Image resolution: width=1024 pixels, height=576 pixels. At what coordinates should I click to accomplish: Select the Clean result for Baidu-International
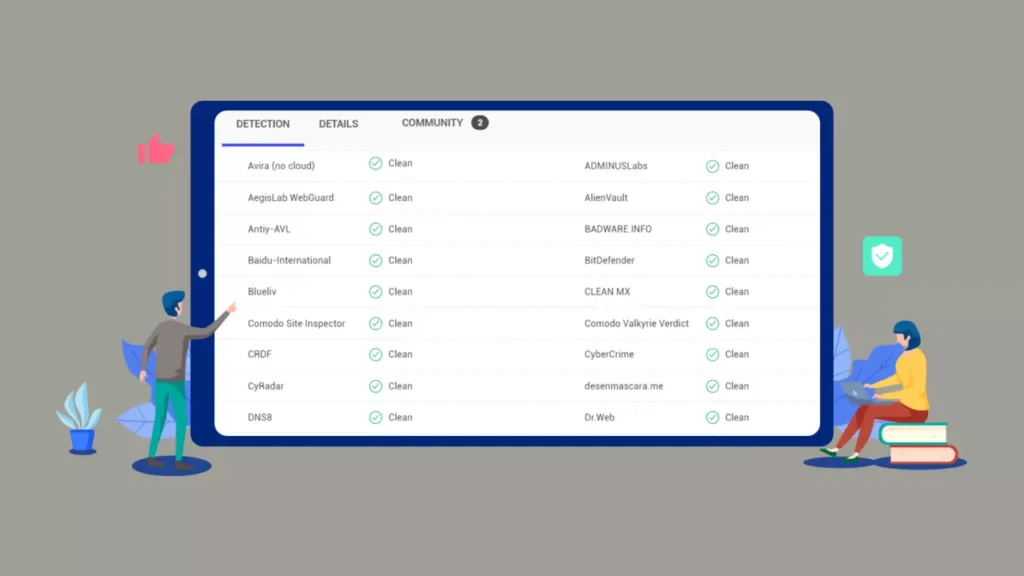coord(400,261)
